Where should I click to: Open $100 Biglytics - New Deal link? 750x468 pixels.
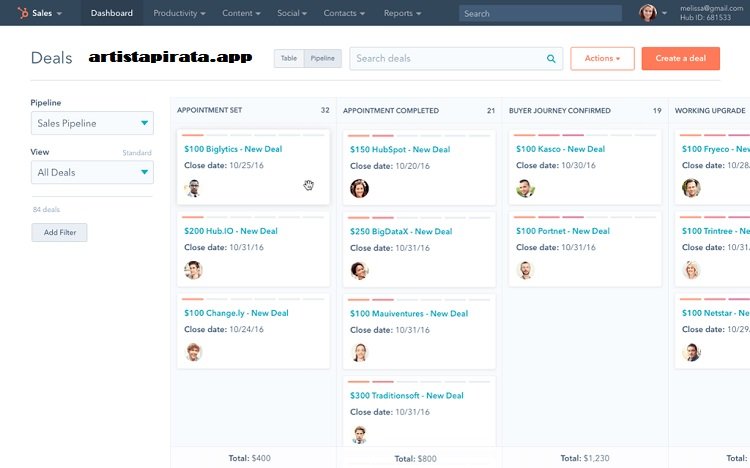[233, 149]
